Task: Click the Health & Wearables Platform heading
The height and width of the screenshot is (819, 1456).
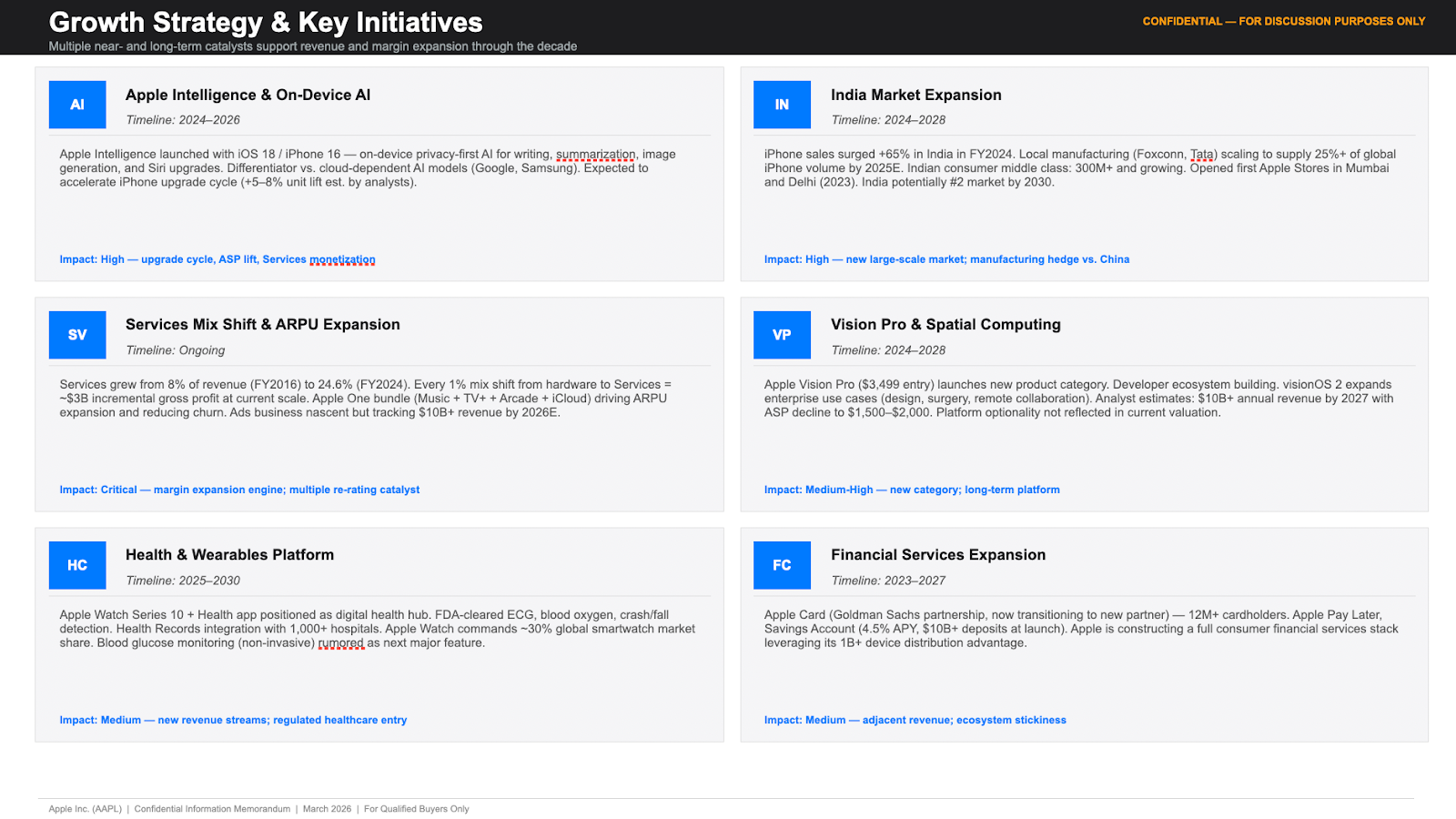Action: click(x=229, y=555)
